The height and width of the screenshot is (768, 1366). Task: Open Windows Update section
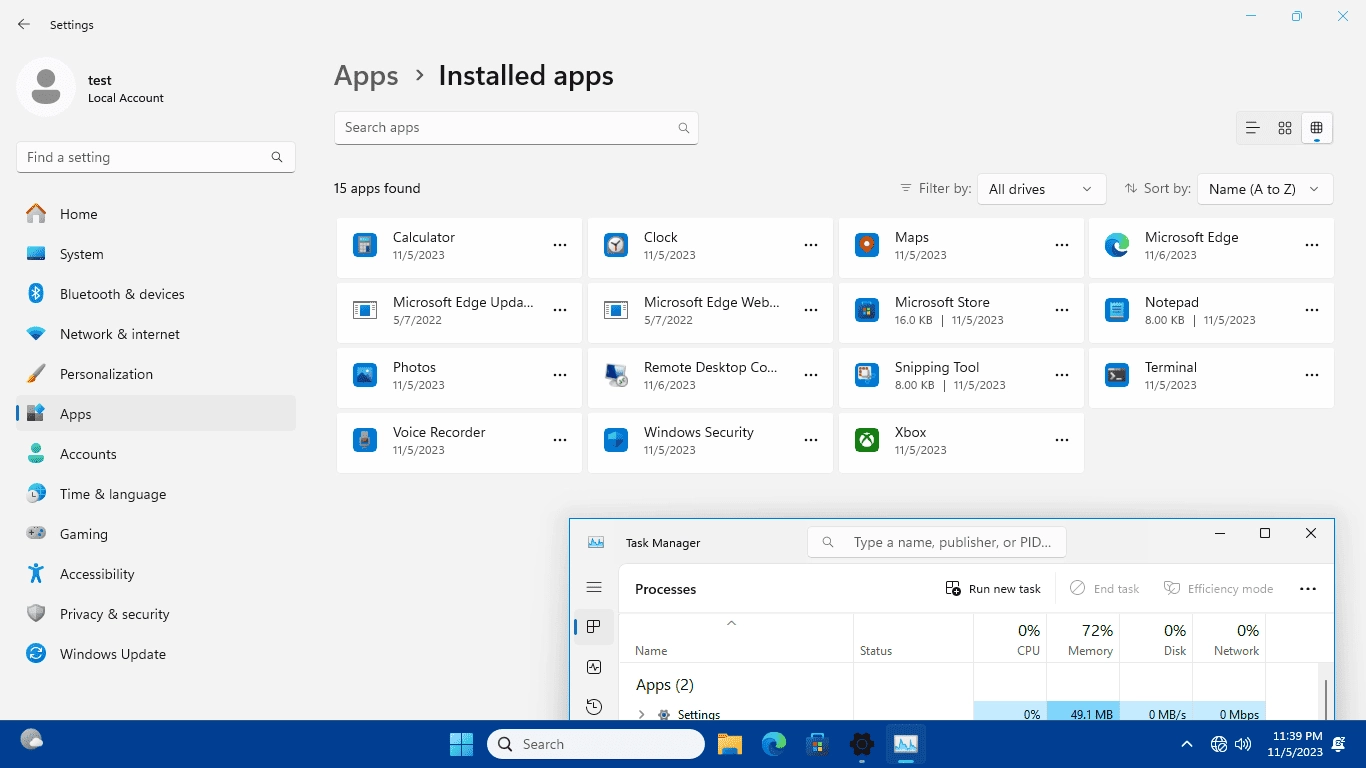point(156,654)
